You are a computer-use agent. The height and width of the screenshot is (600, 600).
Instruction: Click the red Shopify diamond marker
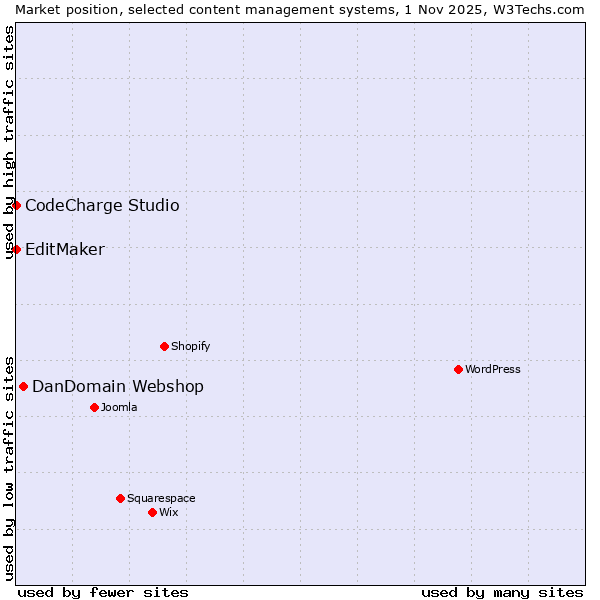click(x=164, y=346)
